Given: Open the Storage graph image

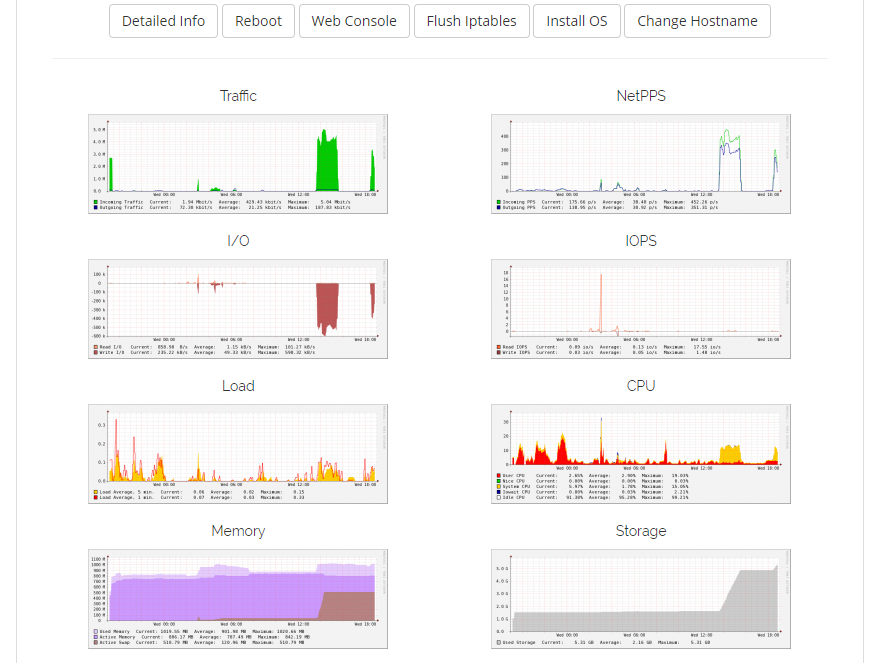Looking at the screenshot, I should click(641, 598).
